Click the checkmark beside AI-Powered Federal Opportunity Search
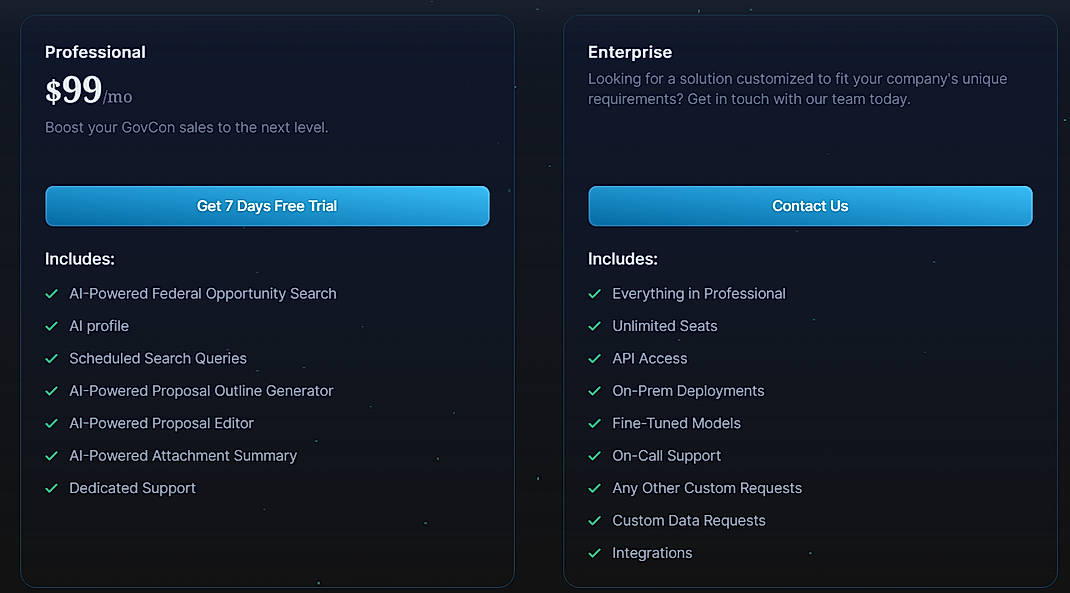Image resolution: width=1070 pixels, height=593 pixels. [51, 293]
